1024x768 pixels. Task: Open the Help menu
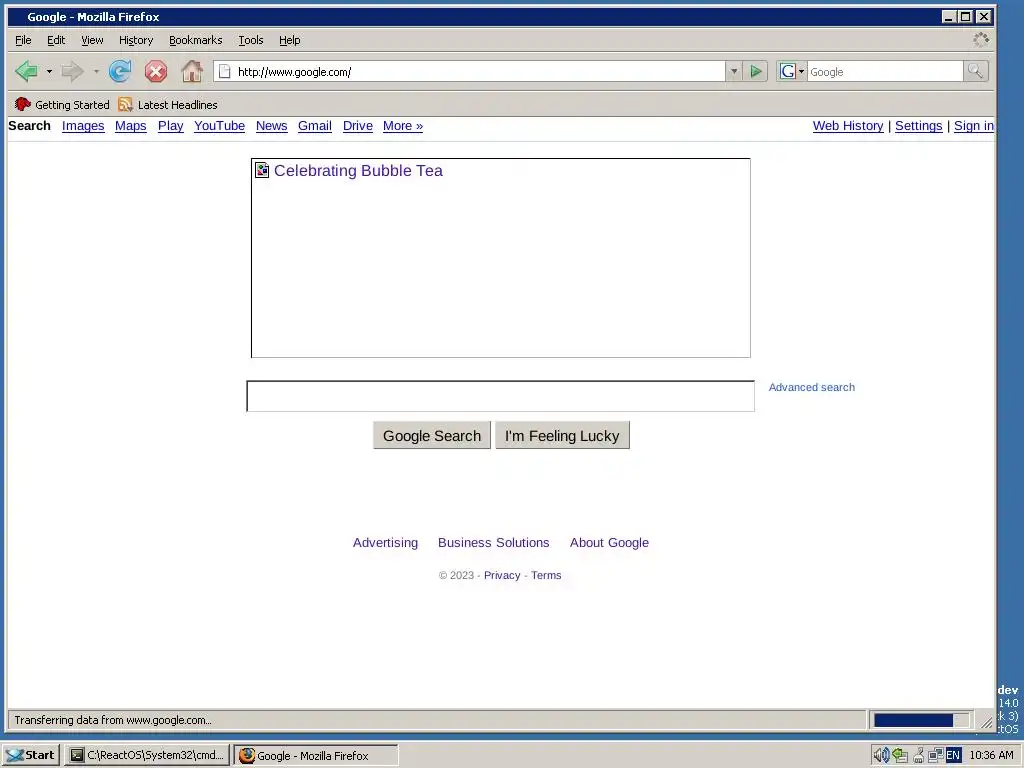coord(289,40)
